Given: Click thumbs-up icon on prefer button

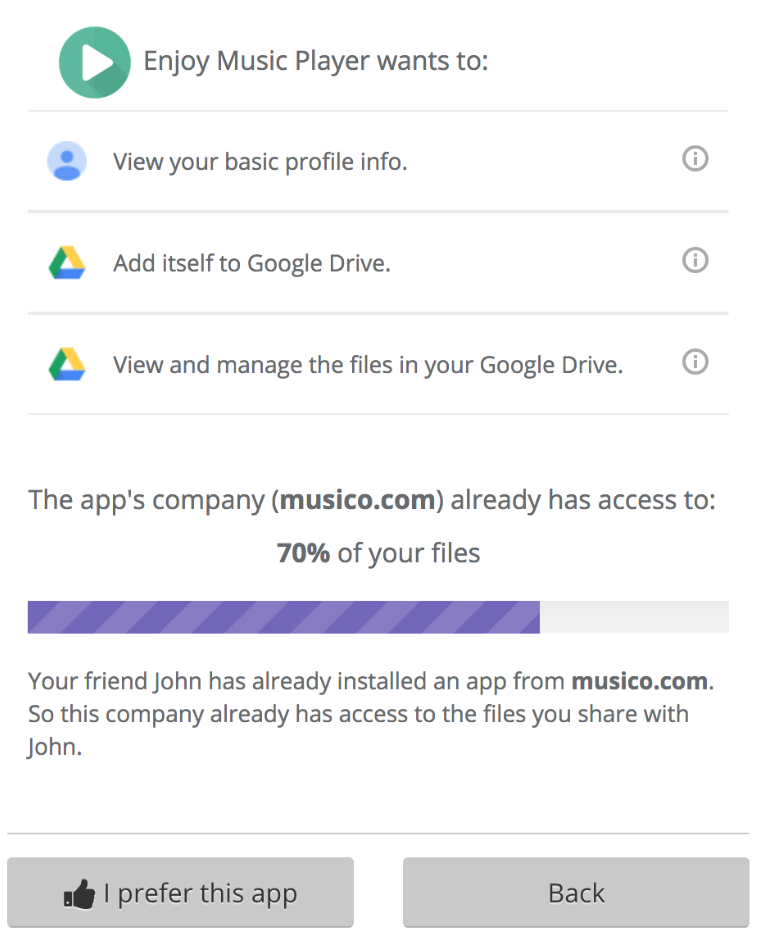Looking at the screenshot, I should (80, 894).
